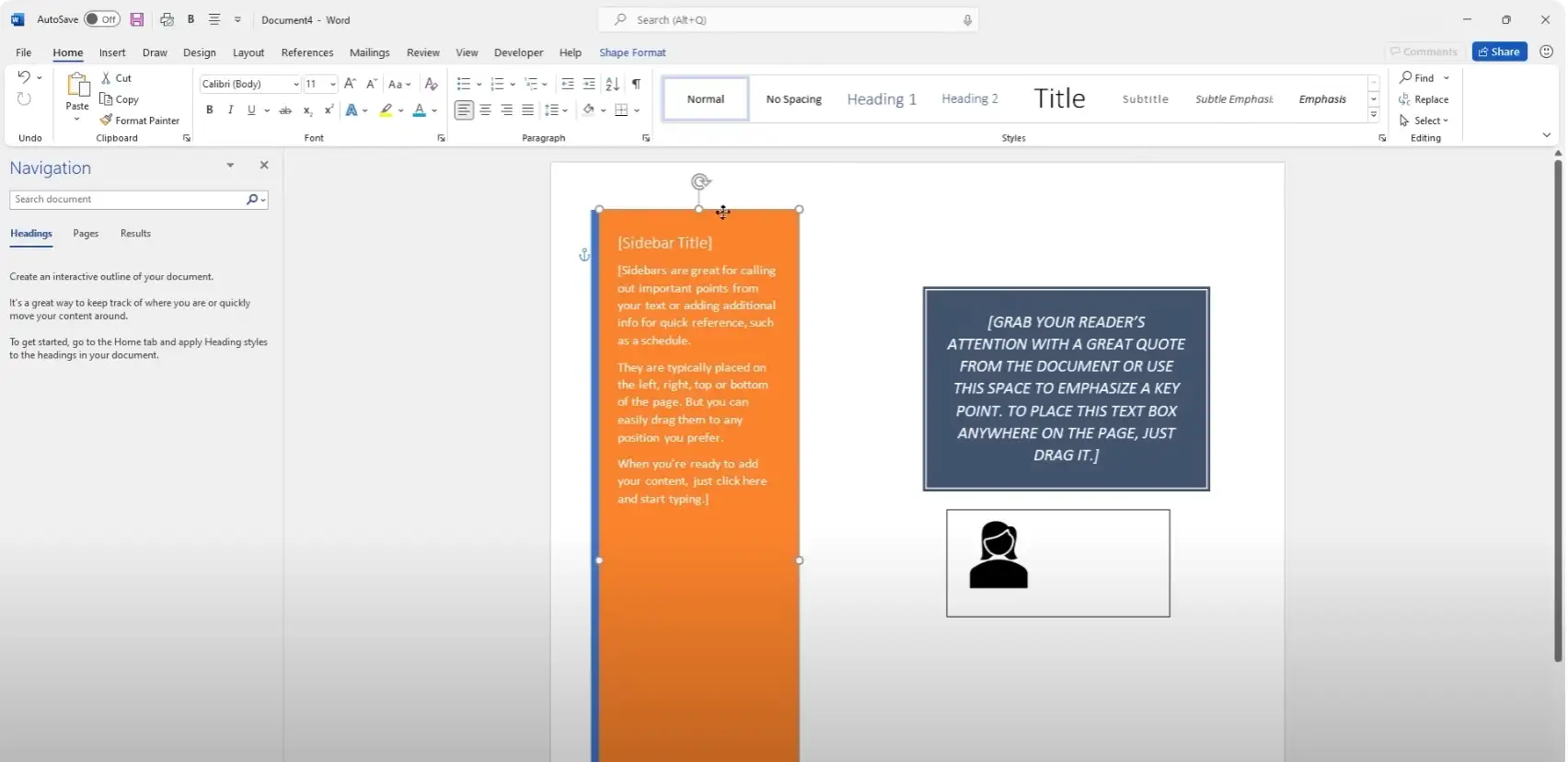Apply the Heading 1 style
The image size is (1568, 762).
[881, 99]
